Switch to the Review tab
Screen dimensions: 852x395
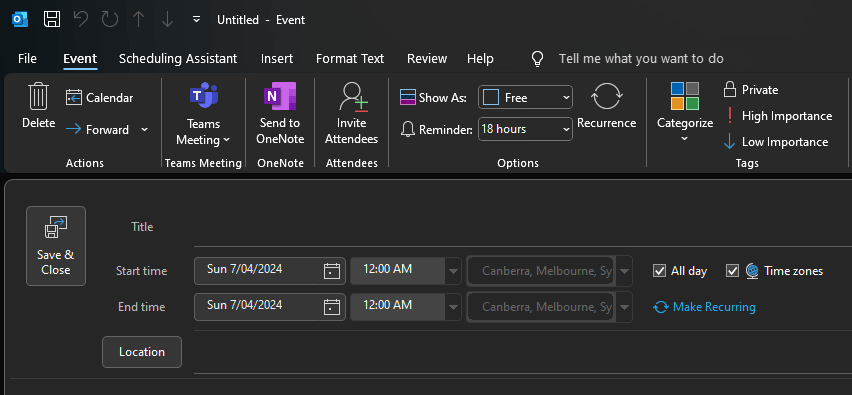pos(427,58)
